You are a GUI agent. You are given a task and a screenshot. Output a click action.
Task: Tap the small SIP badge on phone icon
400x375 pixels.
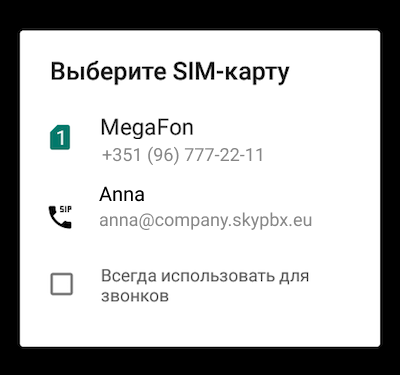(66, 209)
